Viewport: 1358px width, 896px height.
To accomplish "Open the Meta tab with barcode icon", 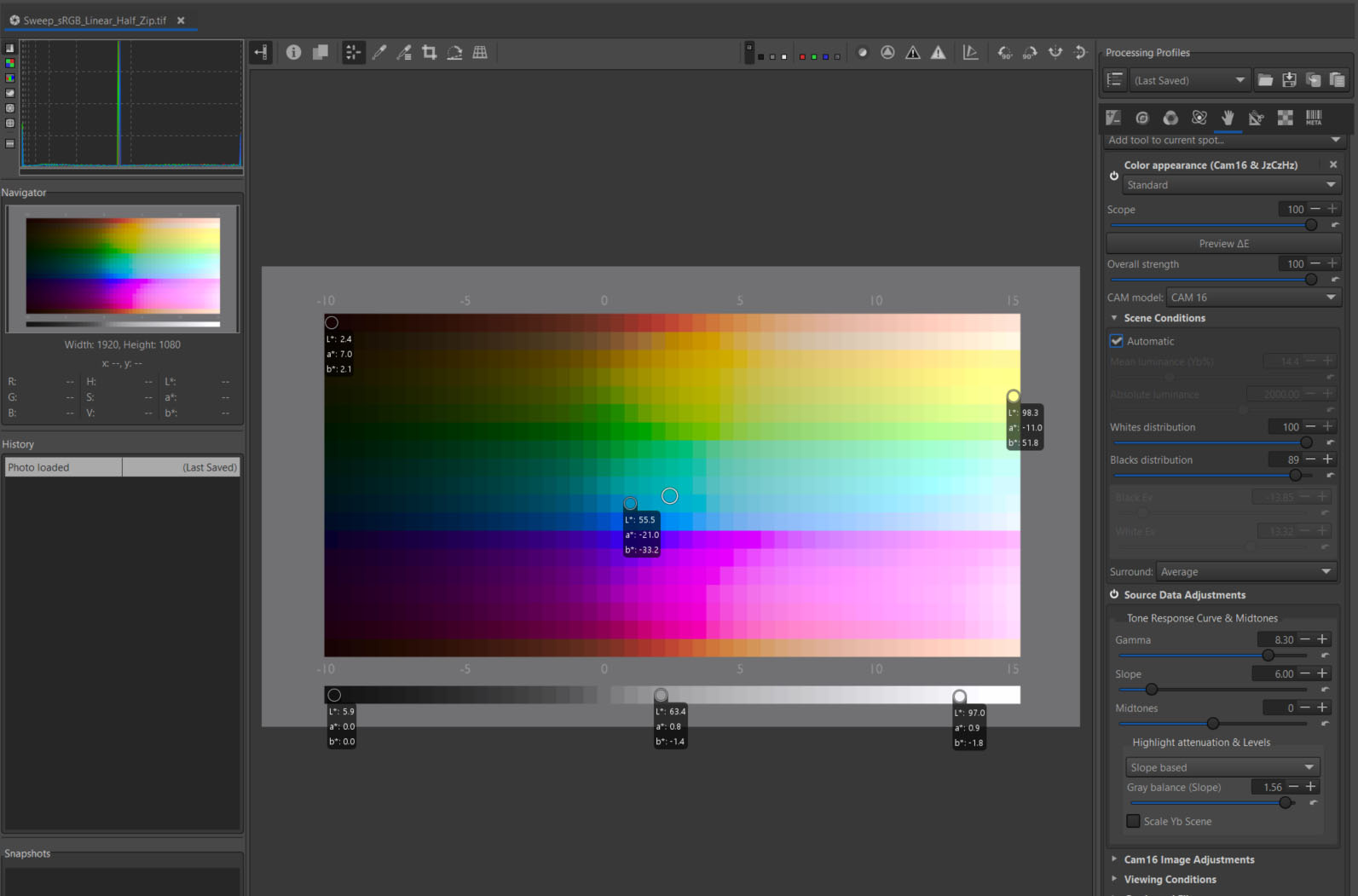I will coord(1314,118).
